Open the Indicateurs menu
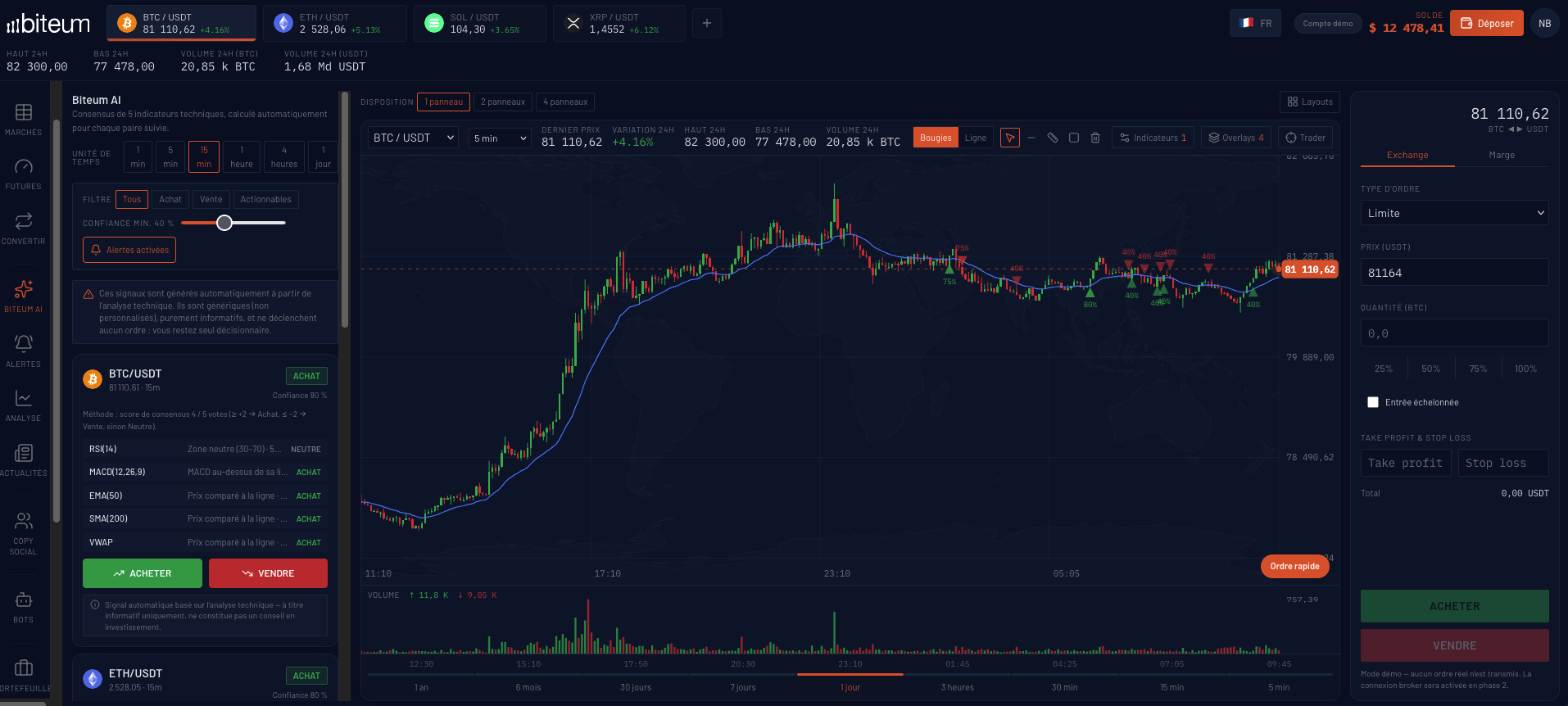 tap(1153, 138)
